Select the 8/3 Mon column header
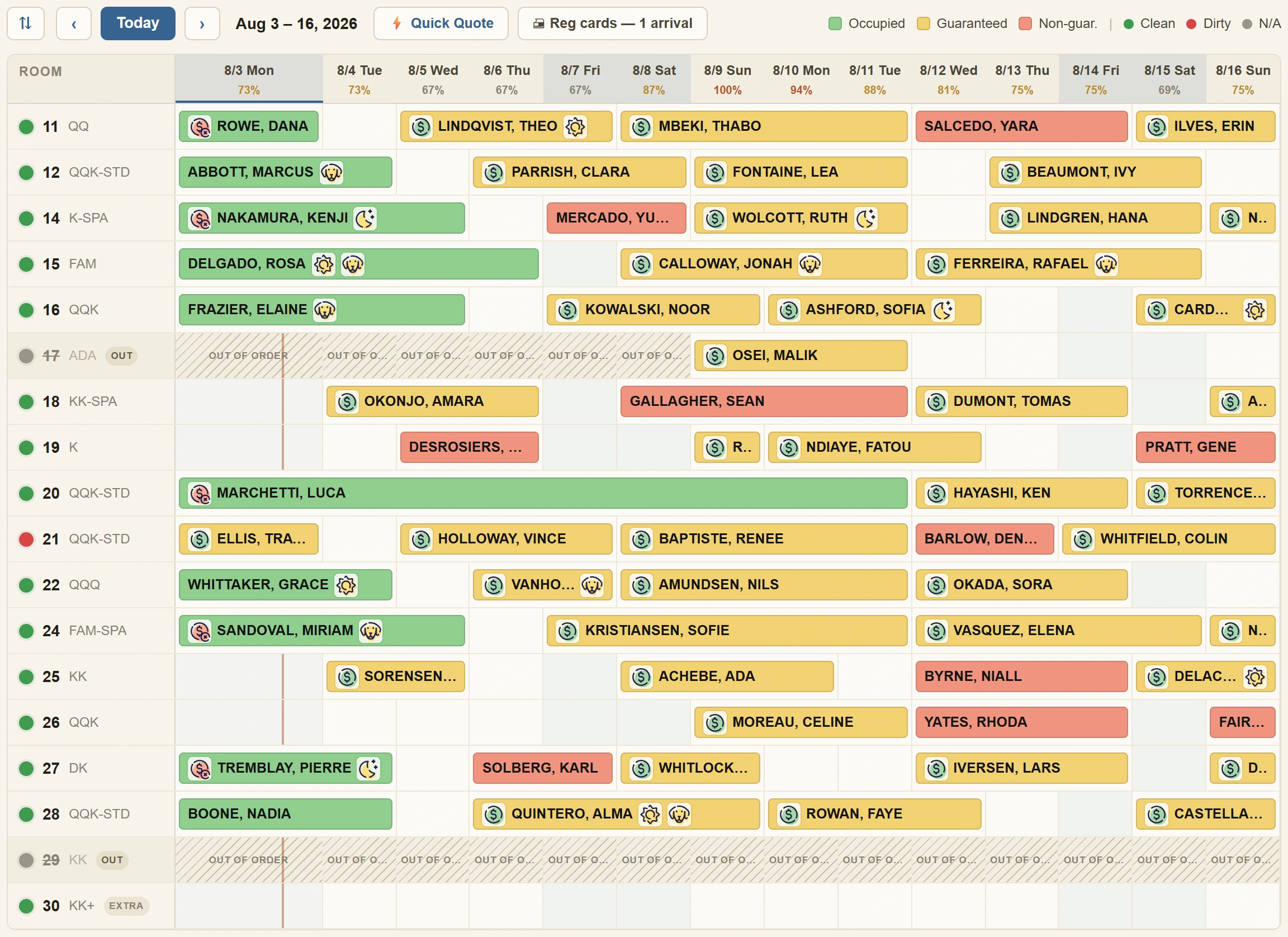 point(249,79)
